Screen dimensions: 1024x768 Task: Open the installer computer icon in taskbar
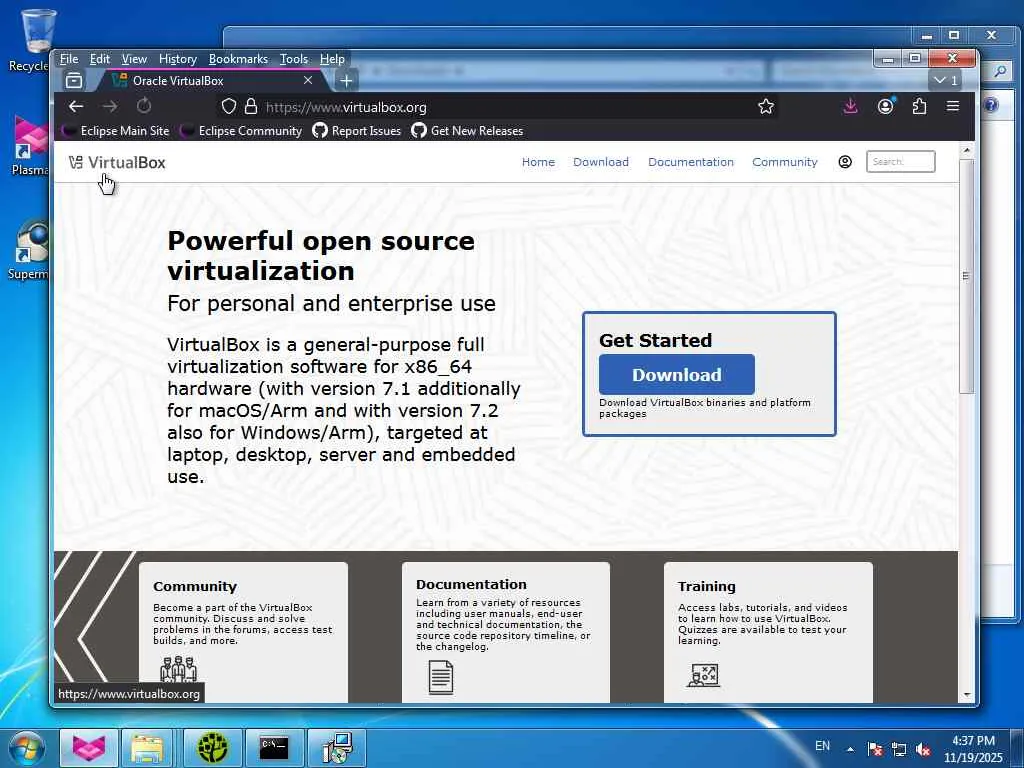coord(337,747)
